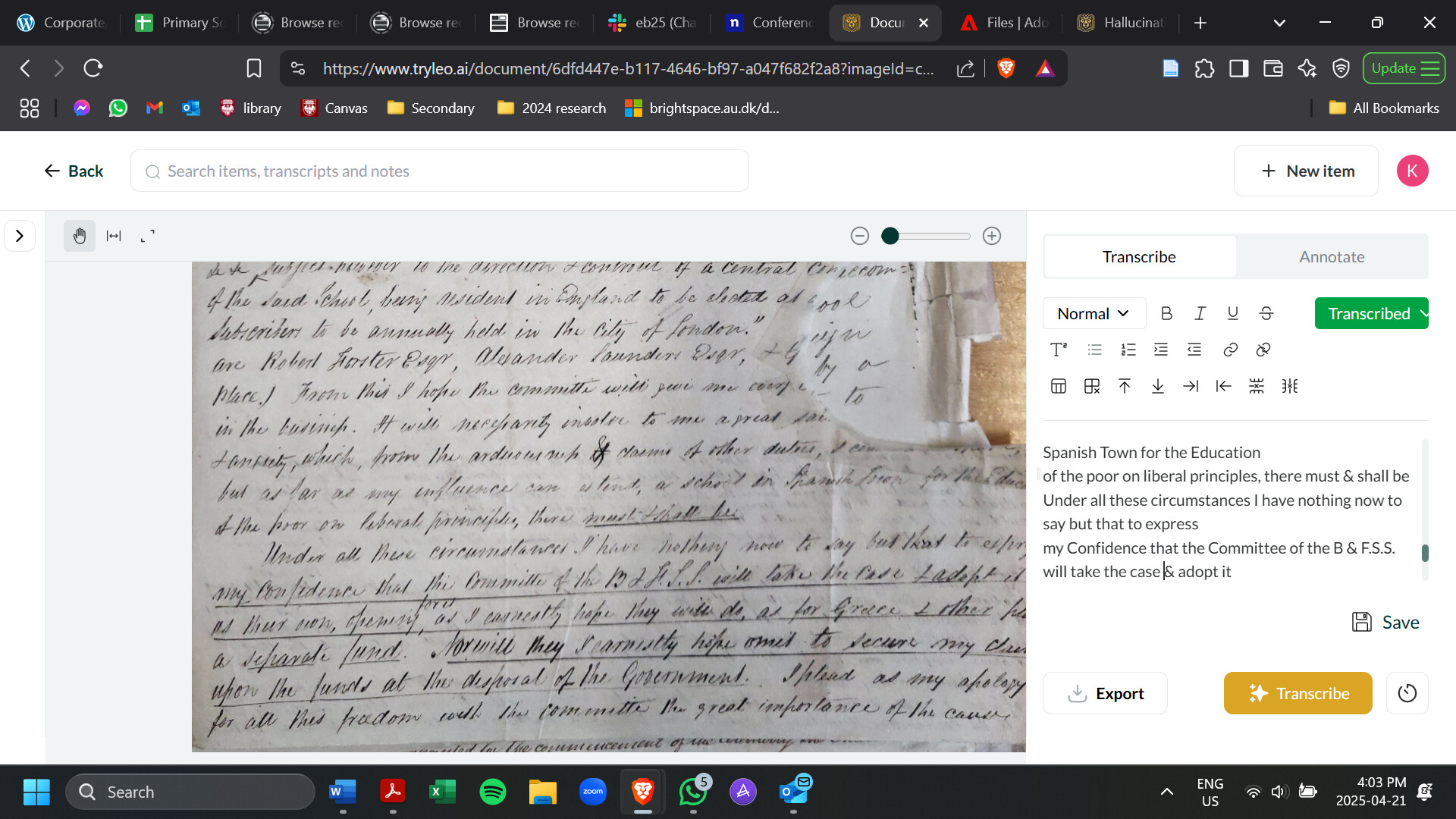Zoom in with the plus icon

(x=992, y=236)
